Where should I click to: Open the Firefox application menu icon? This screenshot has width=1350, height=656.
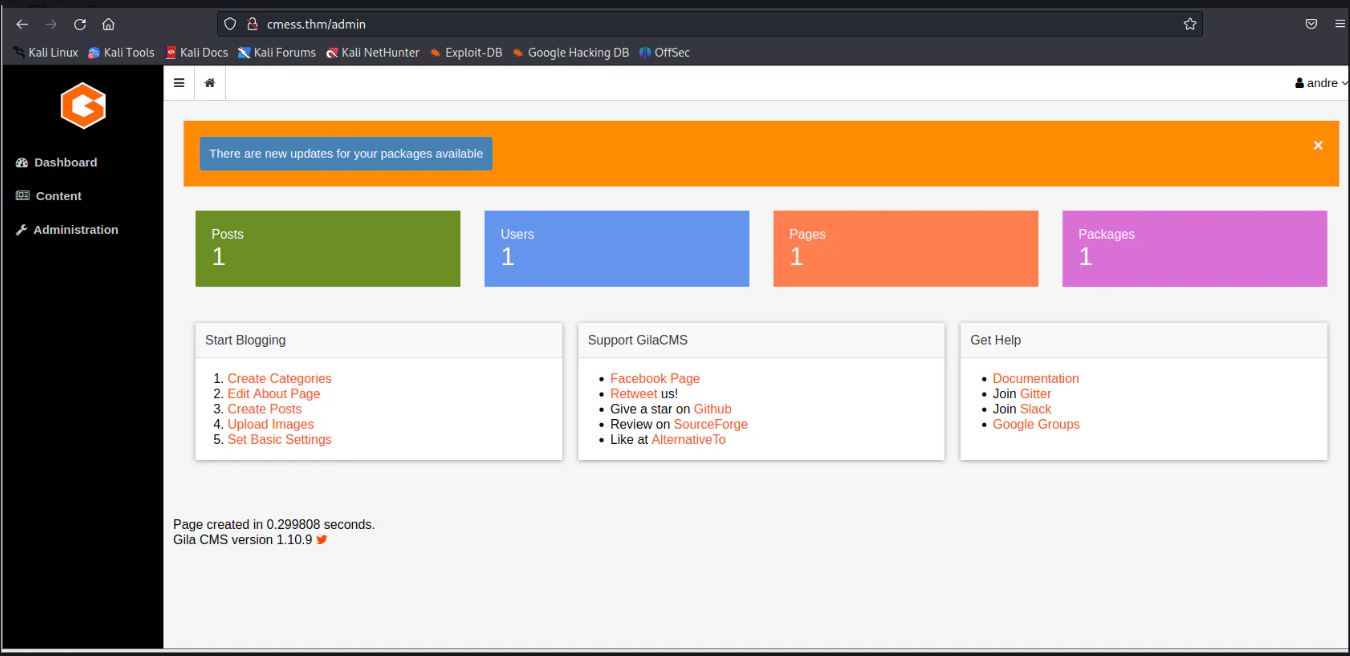coord(1339,24)
